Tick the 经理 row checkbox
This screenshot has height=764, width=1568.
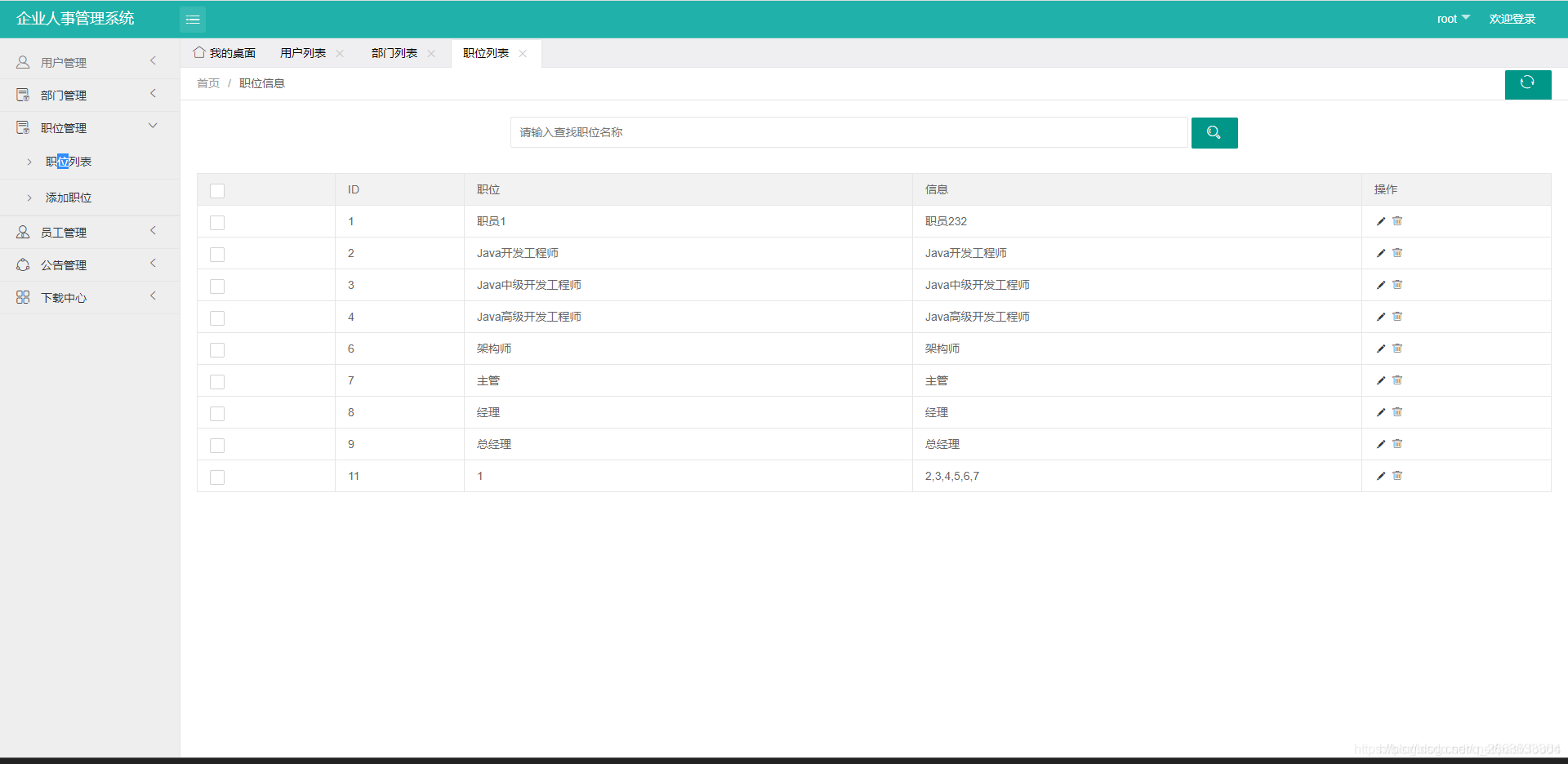(x=217, y=414)
